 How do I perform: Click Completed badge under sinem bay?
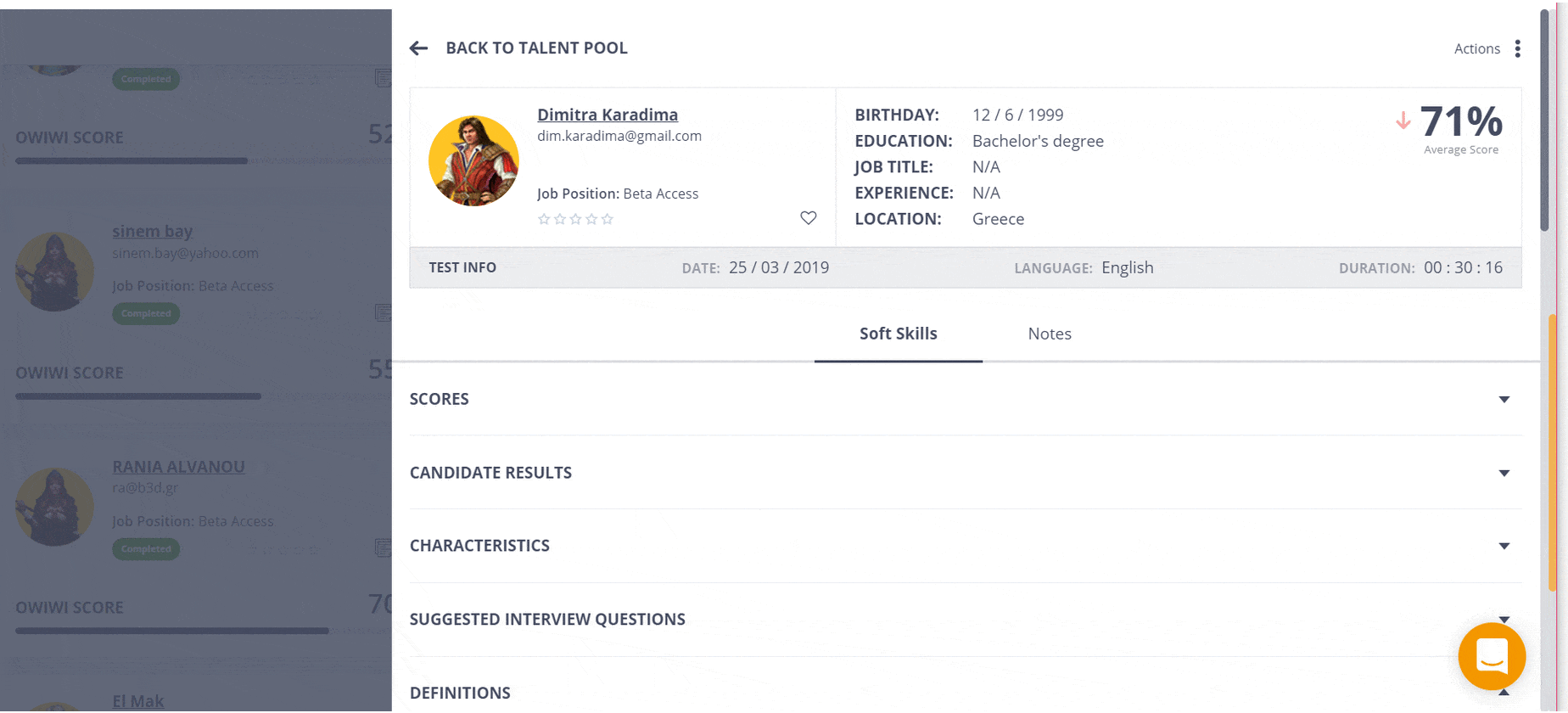click(146, 313)
